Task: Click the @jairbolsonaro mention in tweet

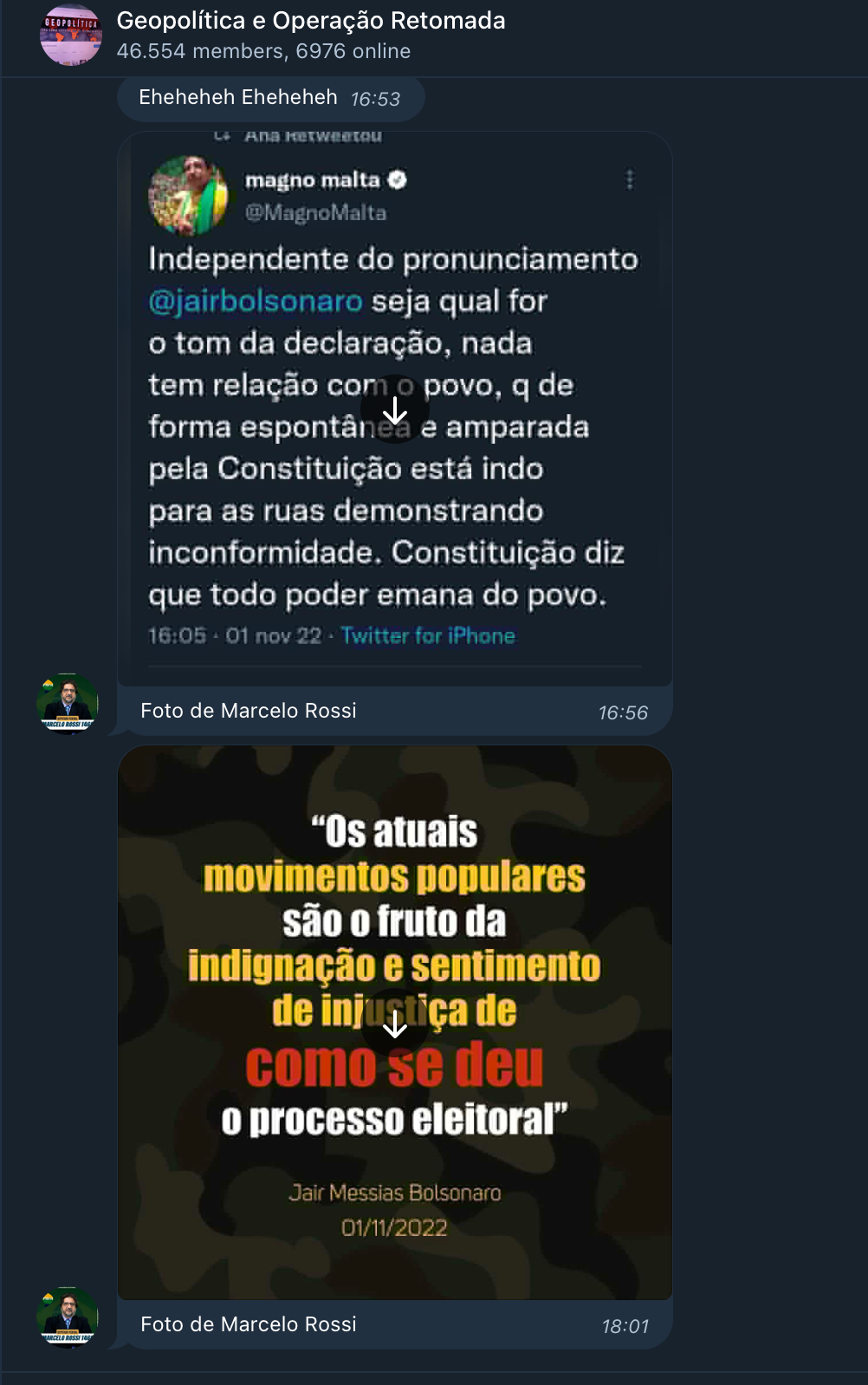Action: (256, 302)
